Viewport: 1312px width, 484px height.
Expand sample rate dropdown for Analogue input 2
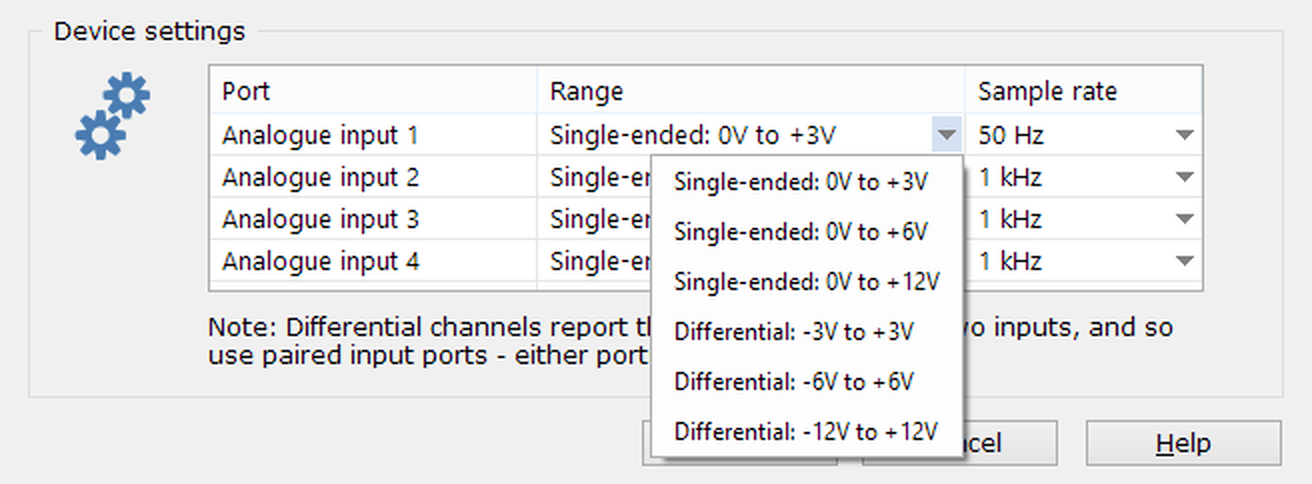point(1185,178)
